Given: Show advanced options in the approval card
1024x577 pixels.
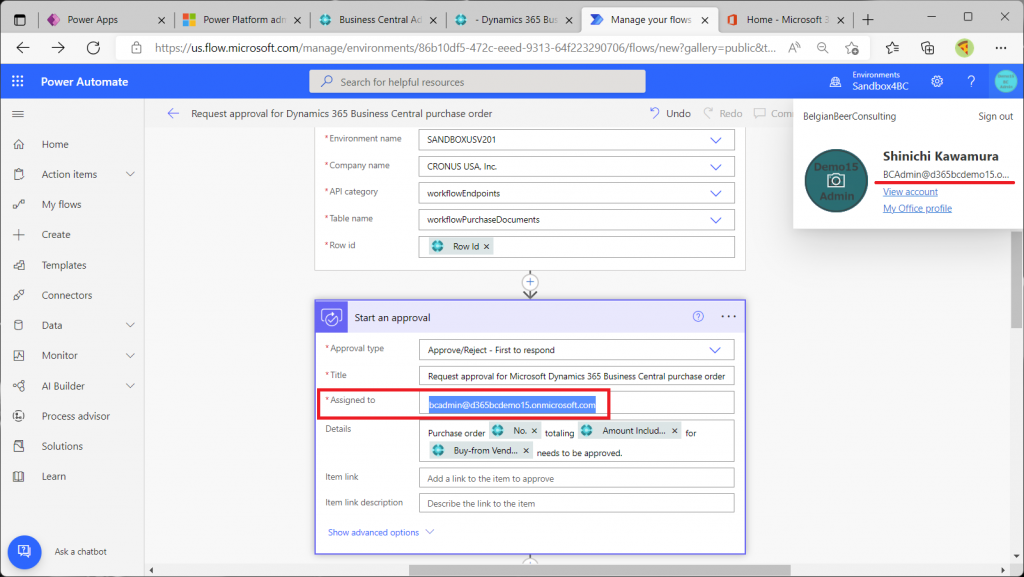Looking at the screenshot, I should 381,533.
